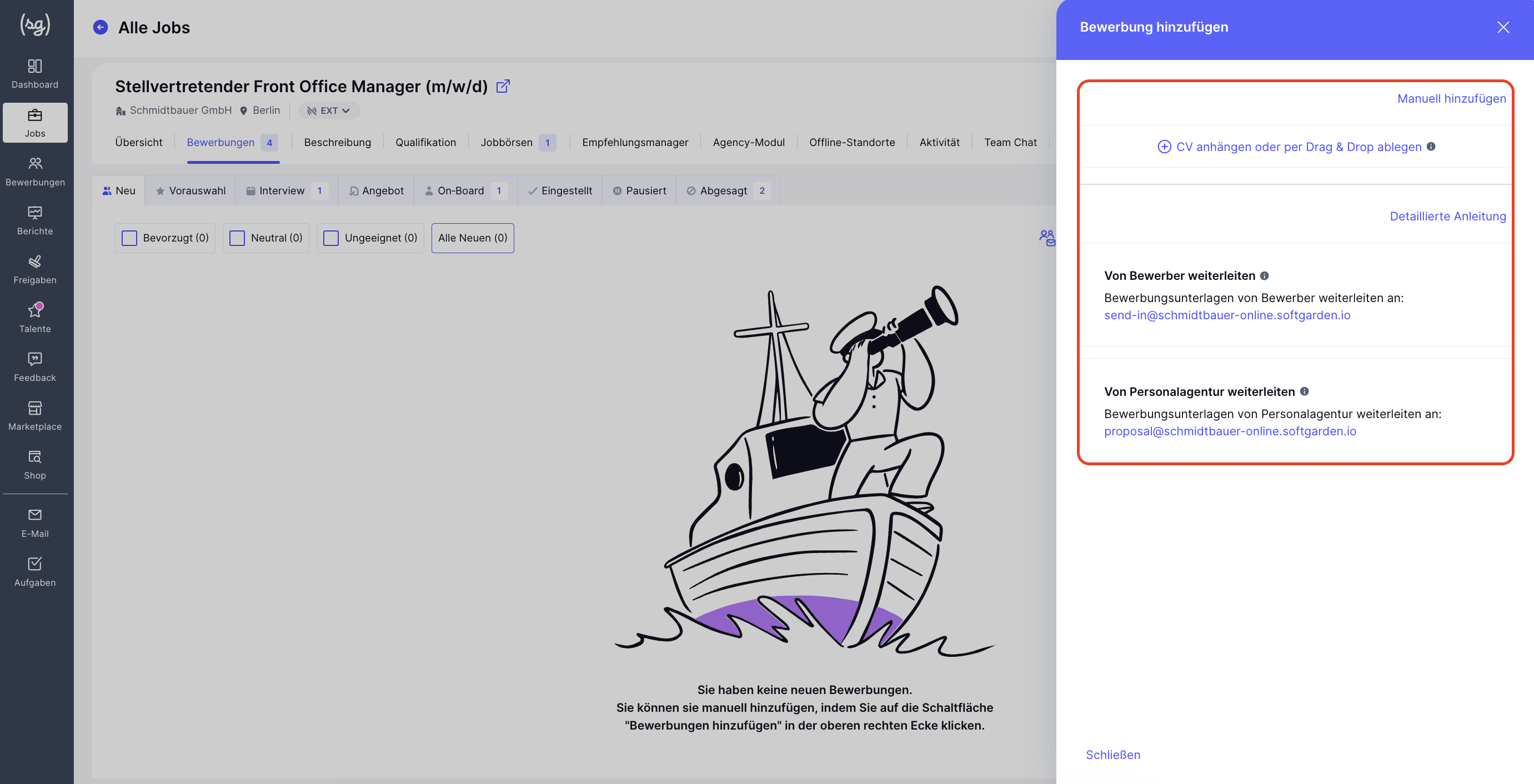Select the Eingestellt pipeline stage
The height and width of the screenshot is (784, 1534).
pos(560,190)
